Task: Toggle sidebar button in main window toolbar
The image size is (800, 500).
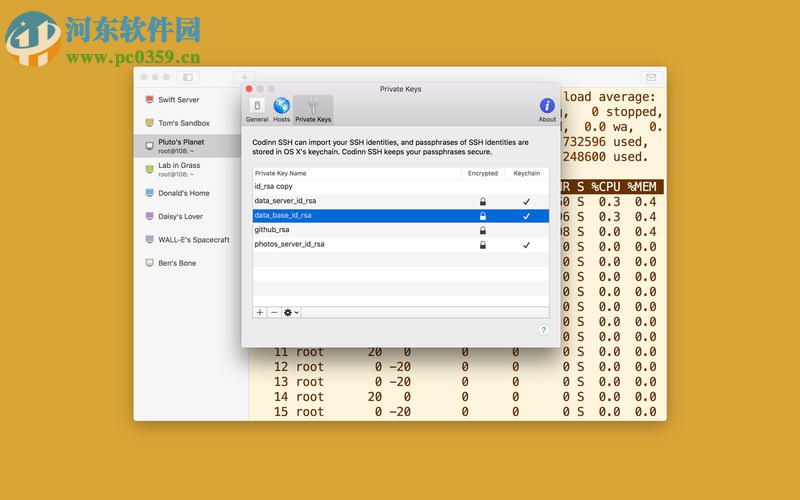Action: pyautogui.click(x=188, y=77)
